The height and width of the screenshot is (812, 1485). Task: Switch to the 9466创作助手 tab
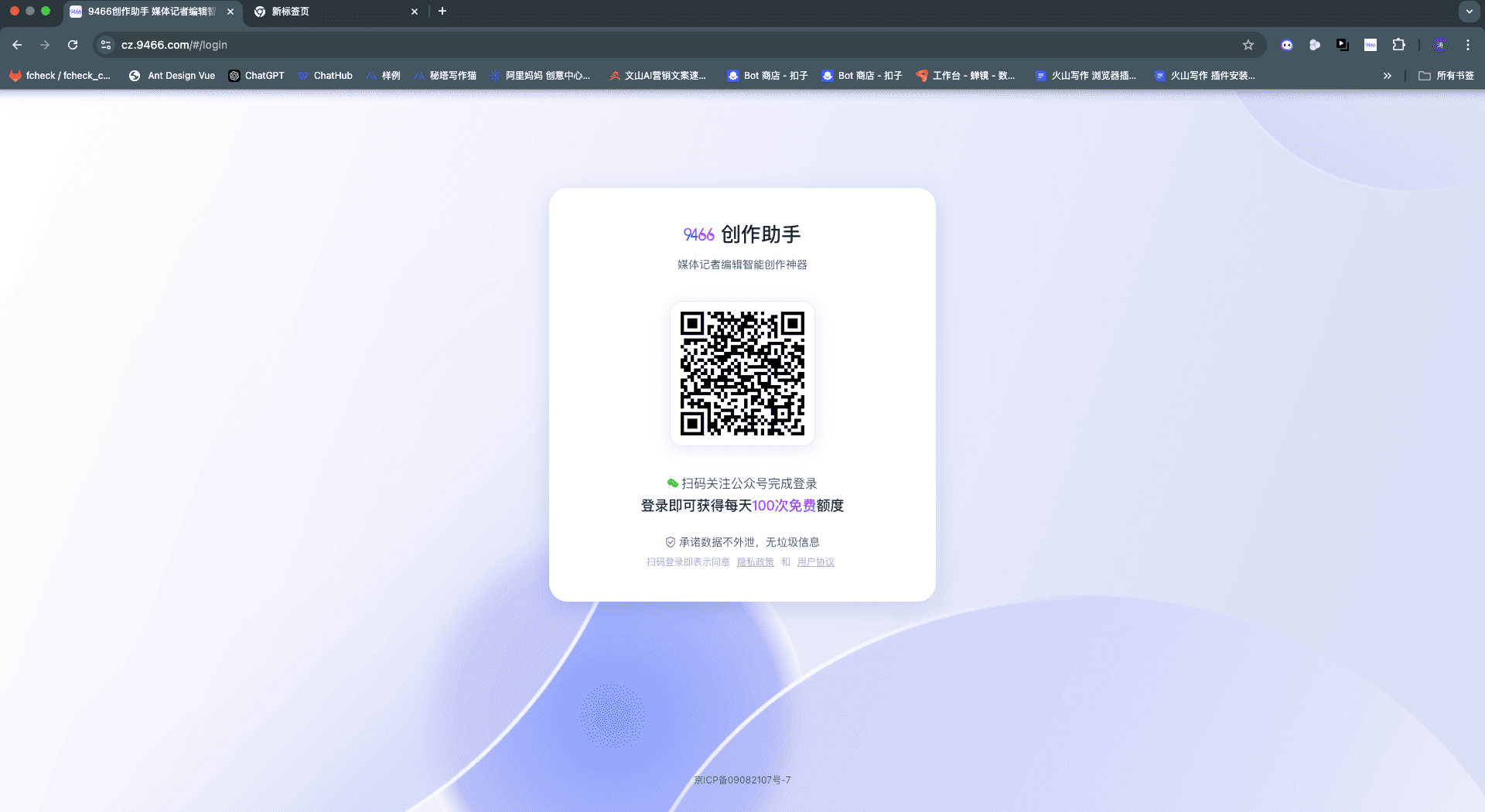click(x=151, y=12)
